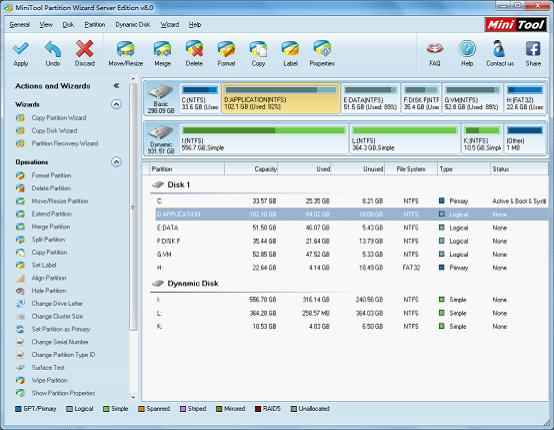This screenshot has width=554, height=430.
Task: Select the K: row in Dynamic Disk list
Action: (x=352, y=326)
